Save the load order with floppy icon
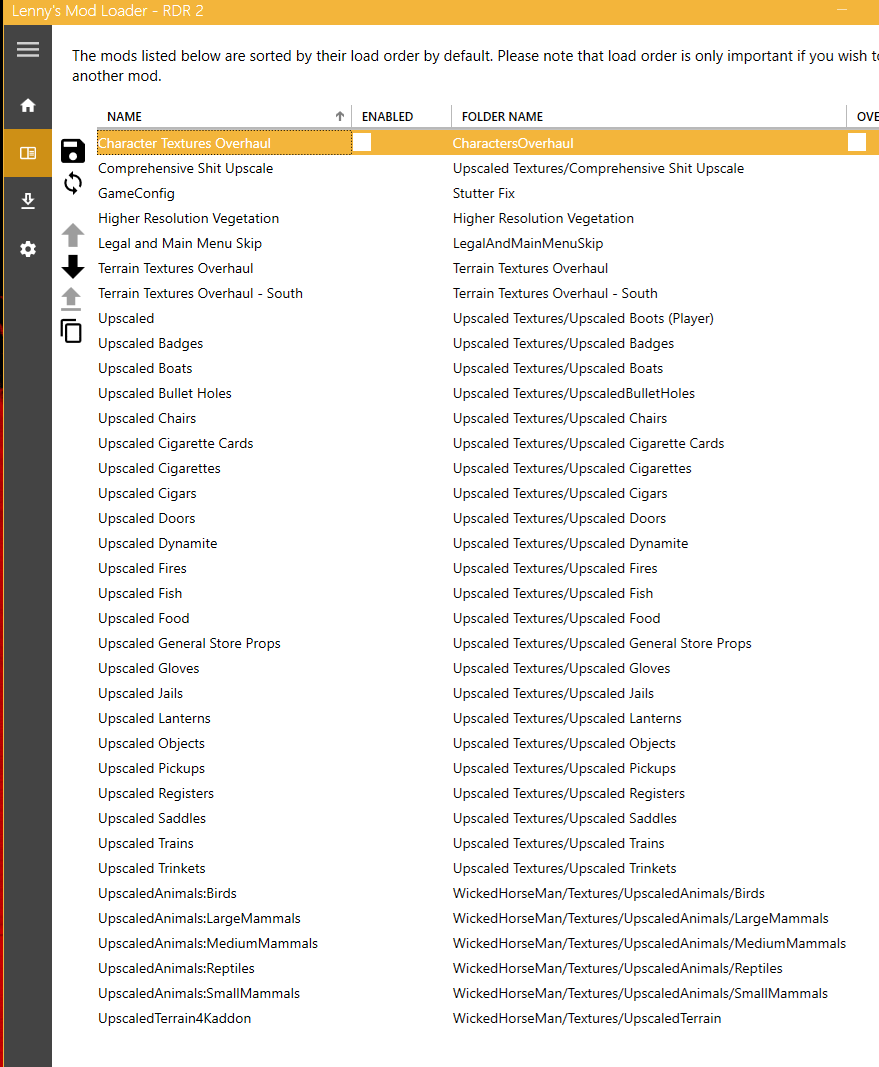 (73, 151)
